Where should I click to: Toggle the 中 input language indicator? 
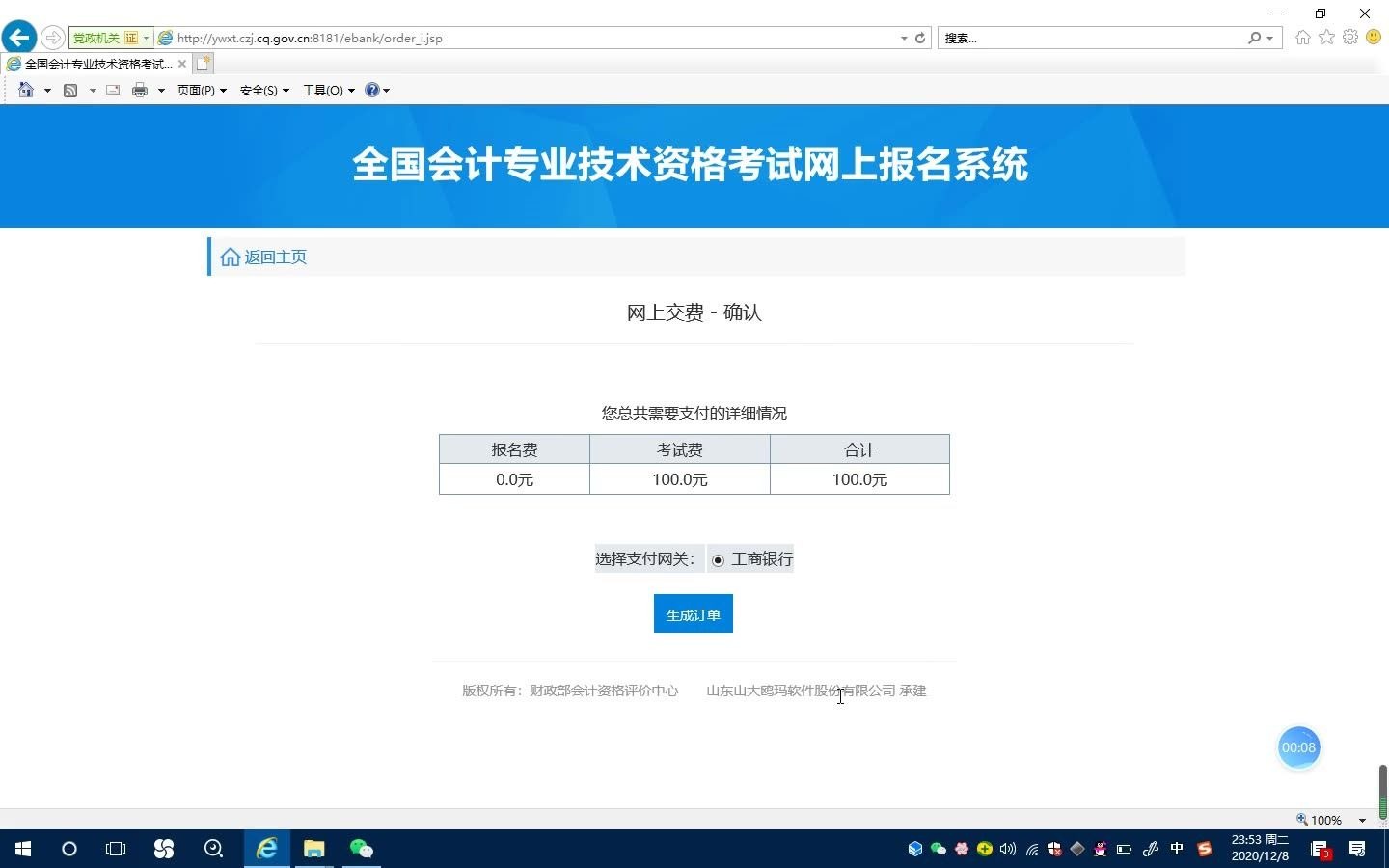(x=1177, y=849)
